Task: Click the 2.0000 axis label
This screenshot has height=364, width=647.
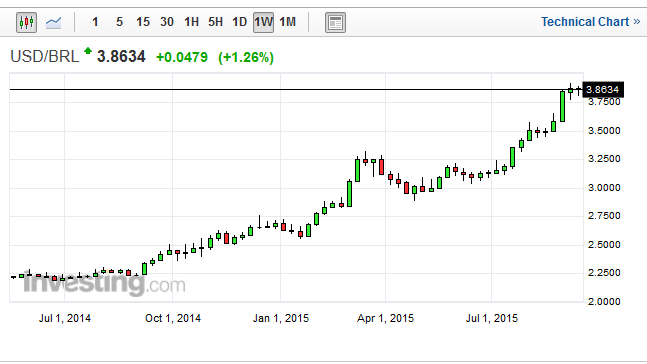Action: tap(604, 302)
